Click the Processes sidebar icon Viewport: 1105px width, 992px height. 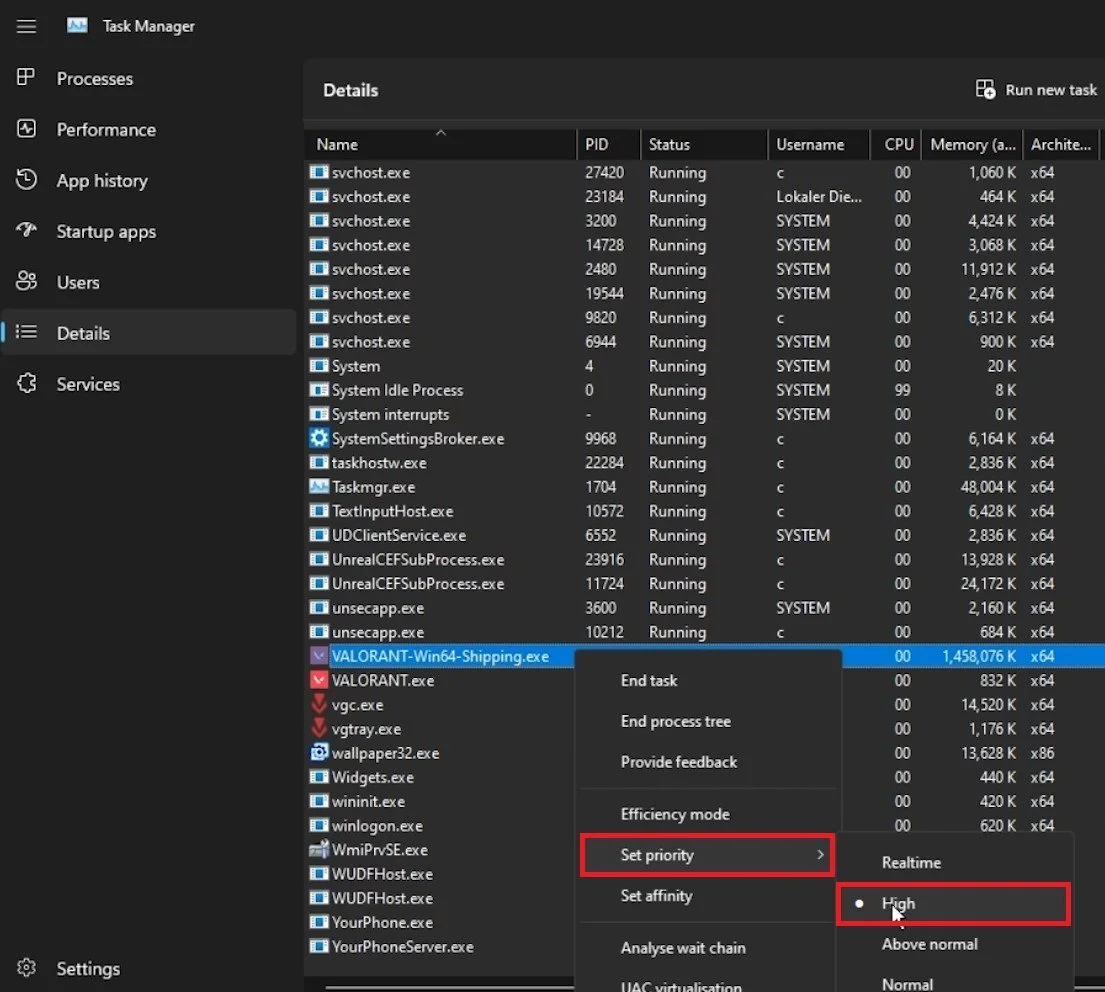pyautogui.click(x=26, y=78)
